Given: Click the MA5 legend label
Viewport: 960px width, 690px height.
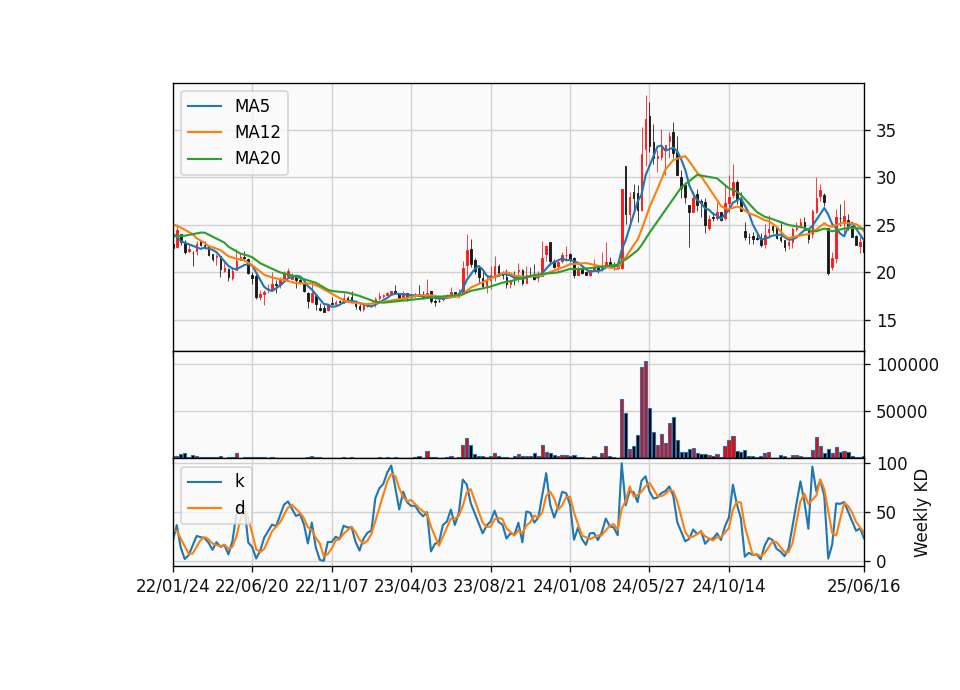Looking at the screenshot, I should tap(252, 106).
